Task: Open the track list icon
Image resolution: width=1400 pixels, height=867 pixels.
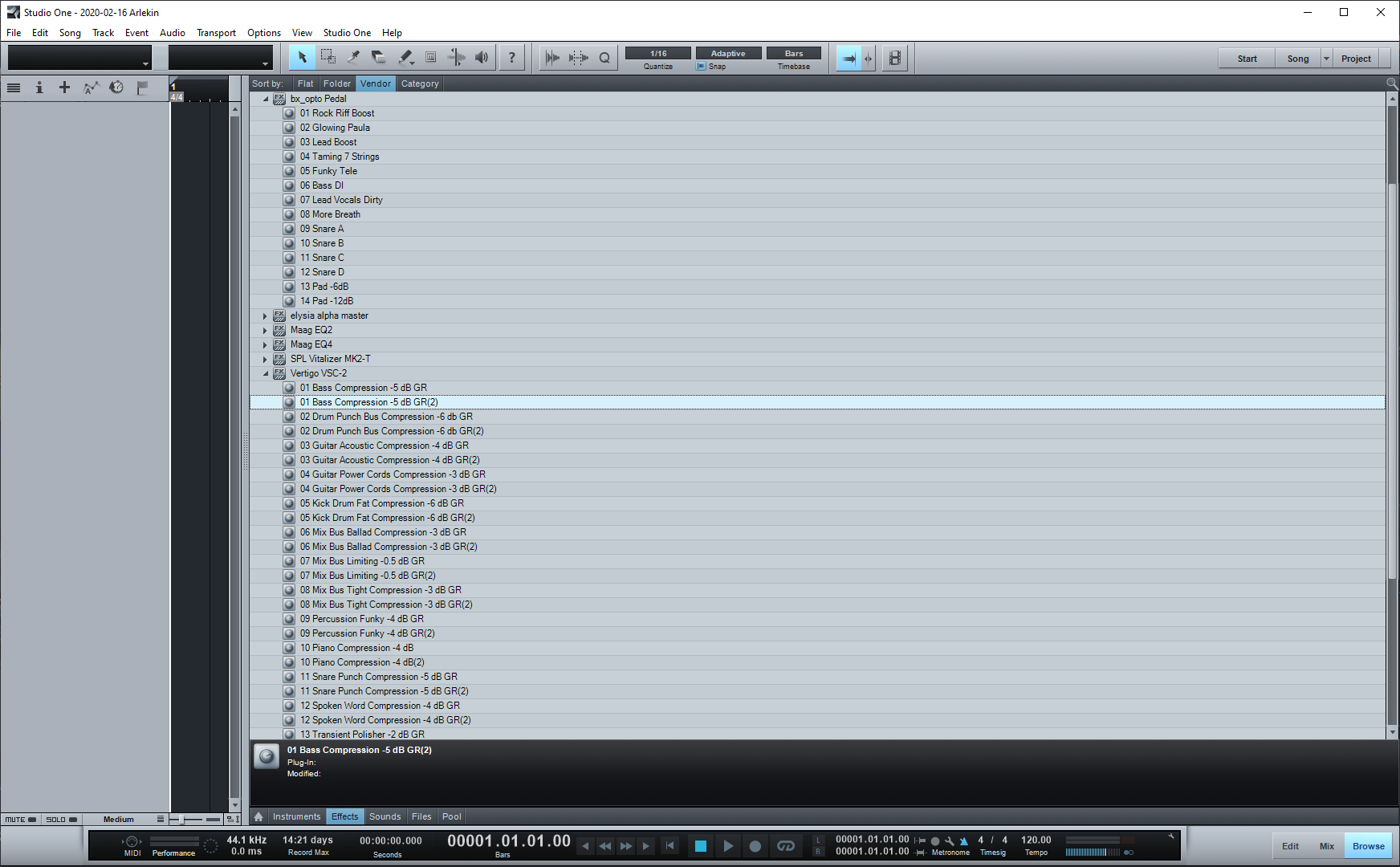Action: click(14, 88)
